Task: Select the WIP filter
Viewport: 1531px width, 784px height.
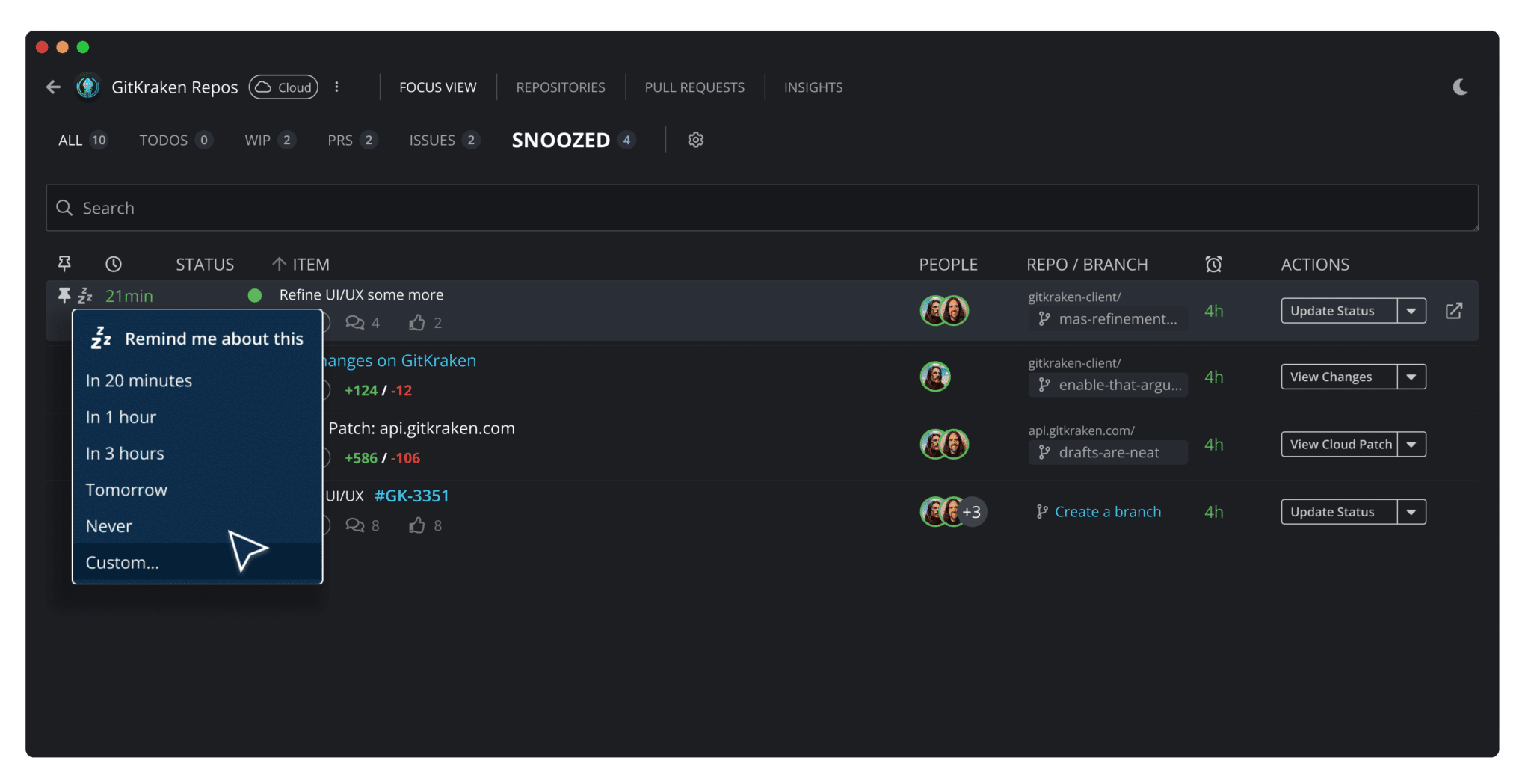Action: (x=270, y=141)
